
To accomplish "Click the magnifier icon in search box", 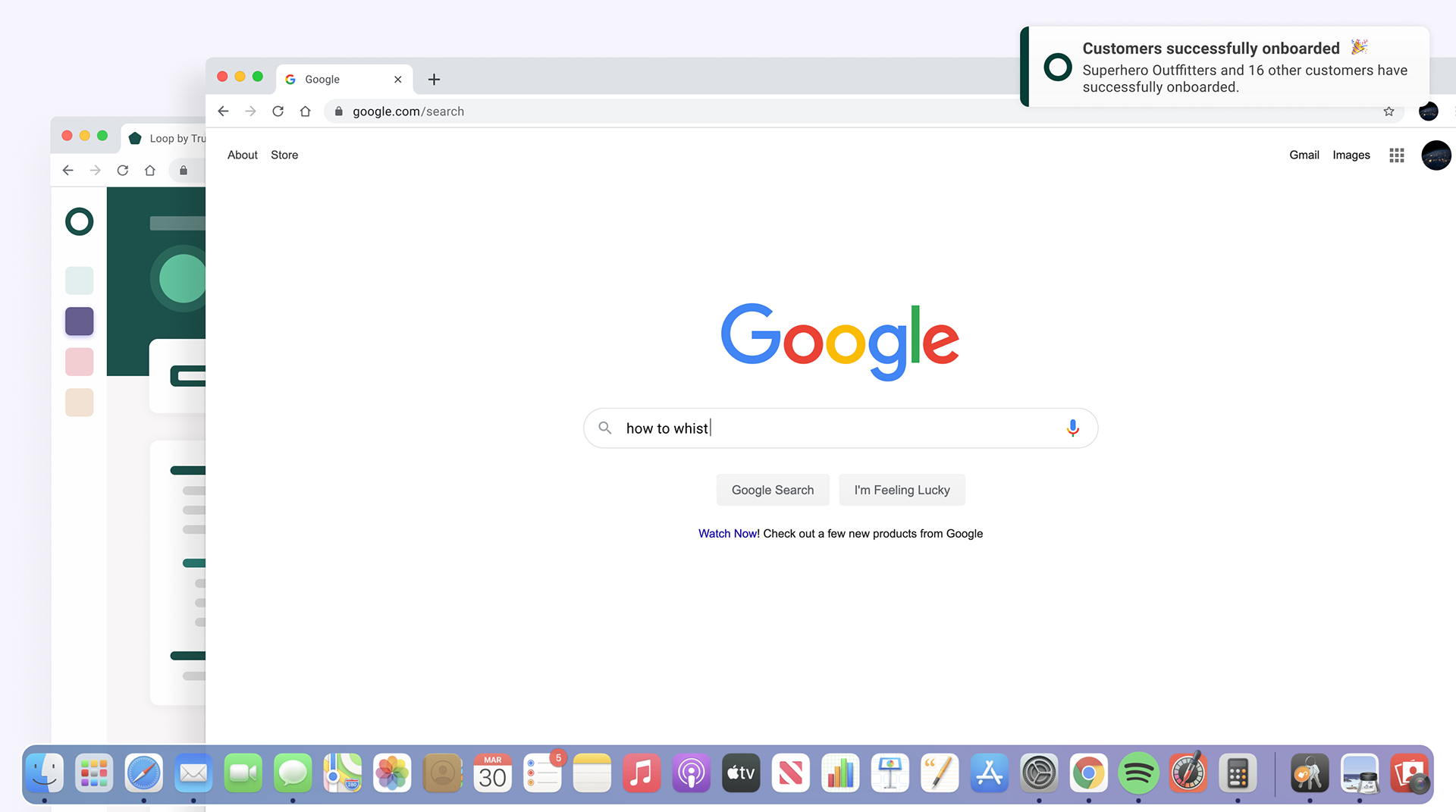I will 605,428.
